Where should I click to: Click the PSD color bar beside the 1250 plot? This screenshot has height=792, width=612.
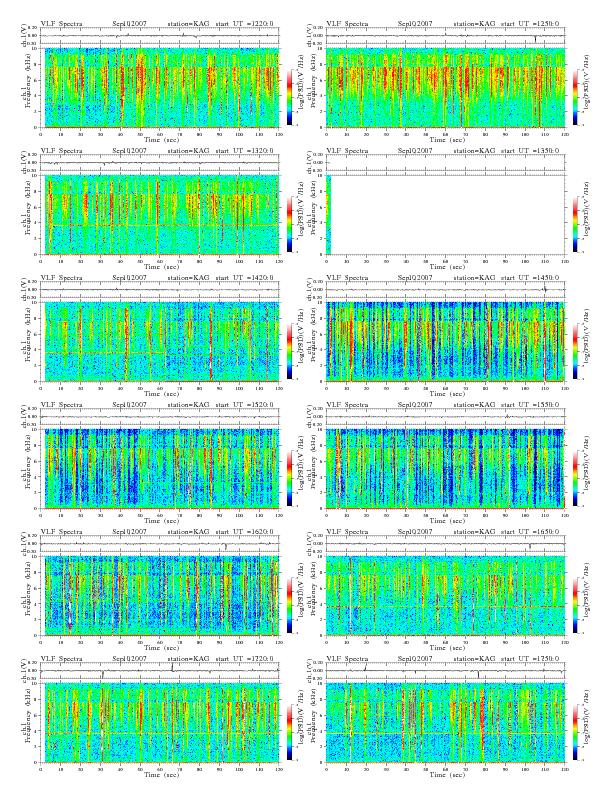[576, 97]
